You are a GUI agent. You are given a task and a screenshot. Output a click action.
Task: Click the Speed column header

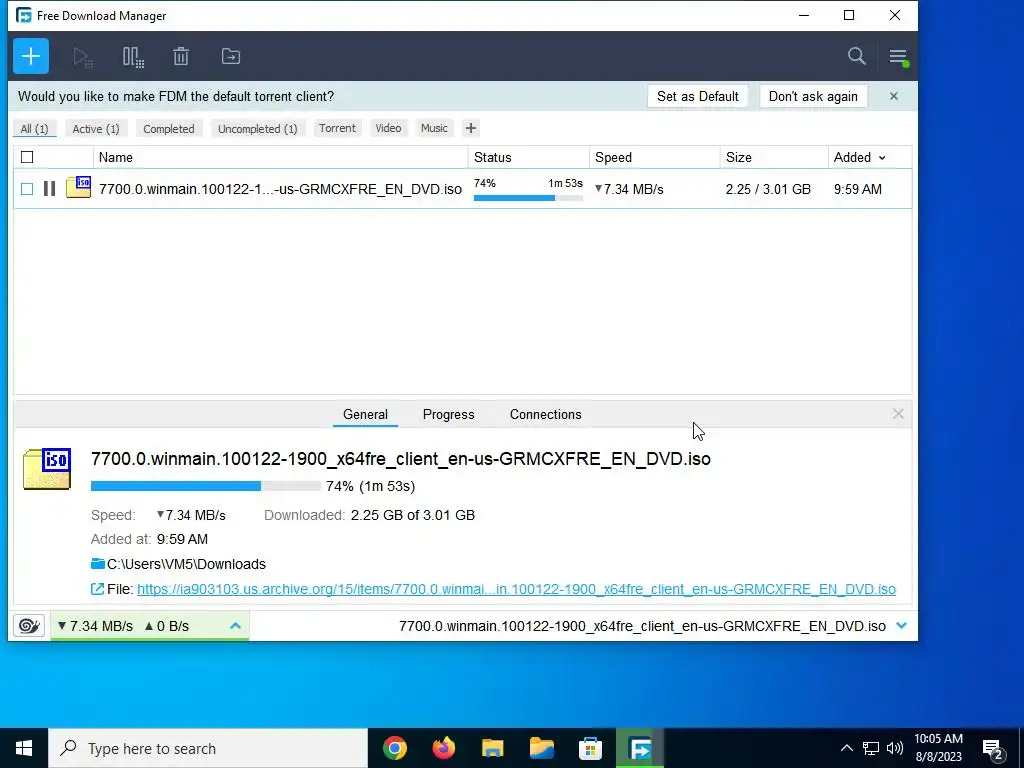coord(654,157)
